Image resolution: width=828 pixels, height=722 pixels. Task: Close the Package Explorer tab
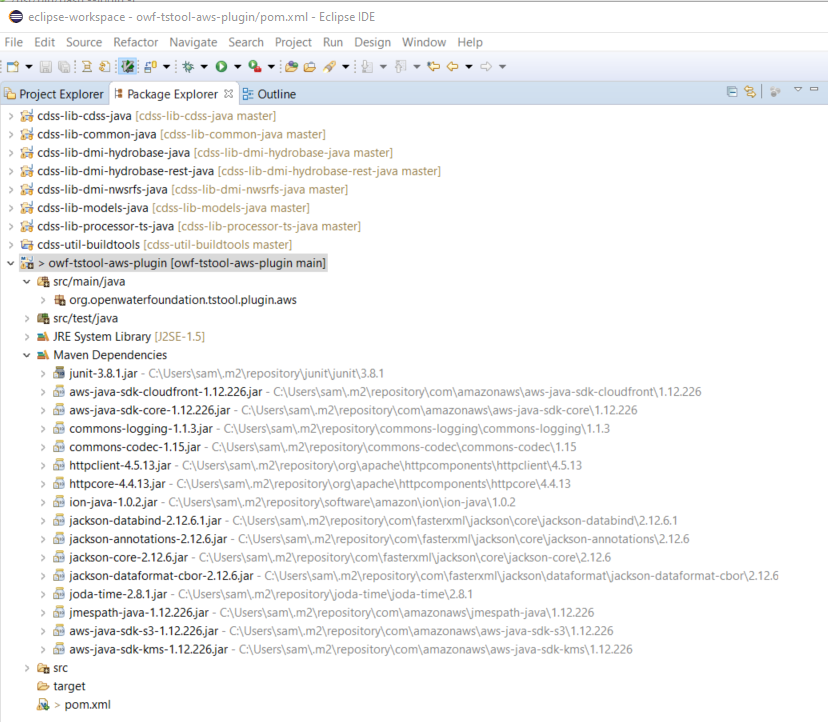228,93
